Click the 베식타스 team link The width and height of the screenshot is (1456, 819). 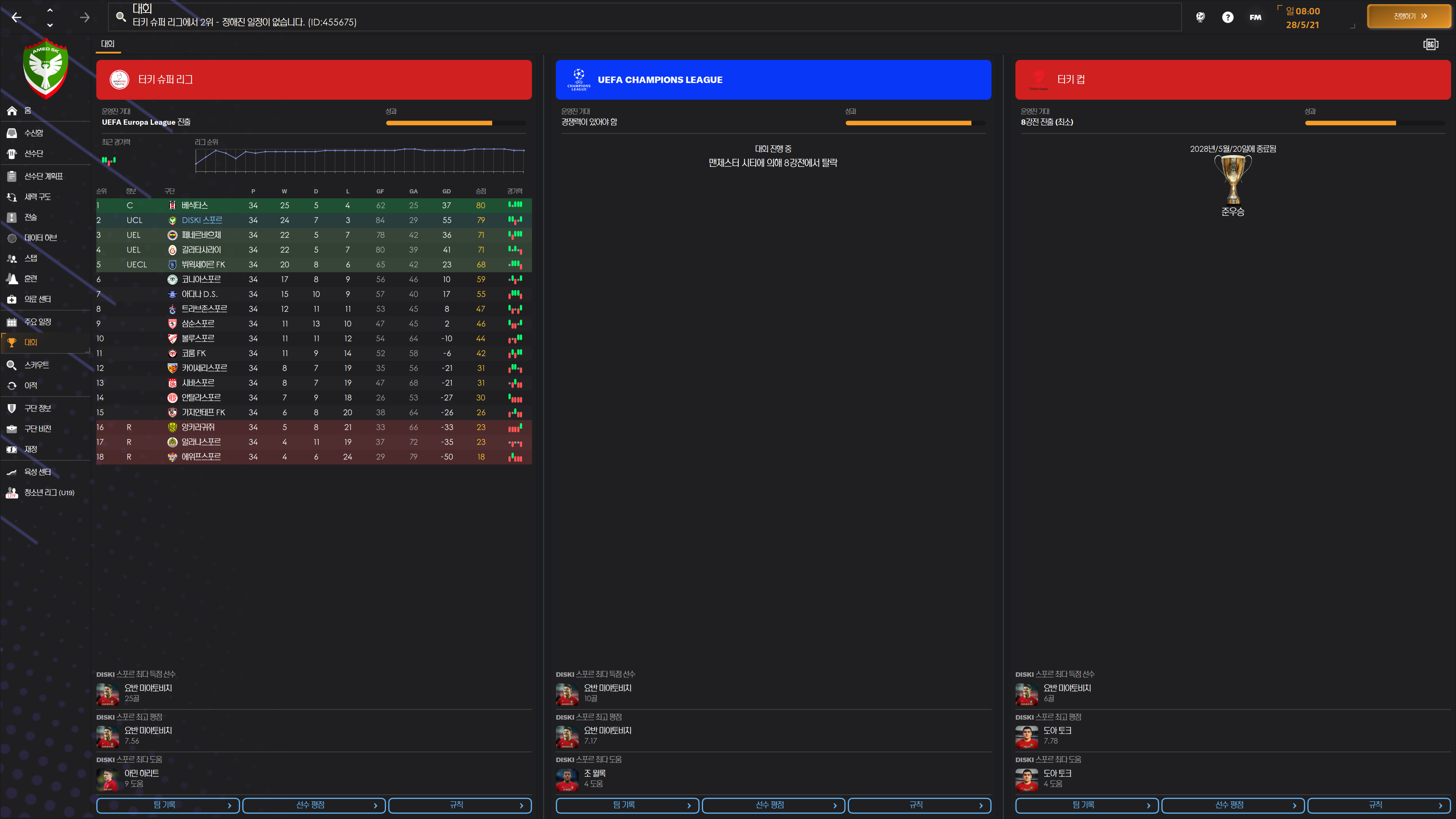(x=195, y=205)
